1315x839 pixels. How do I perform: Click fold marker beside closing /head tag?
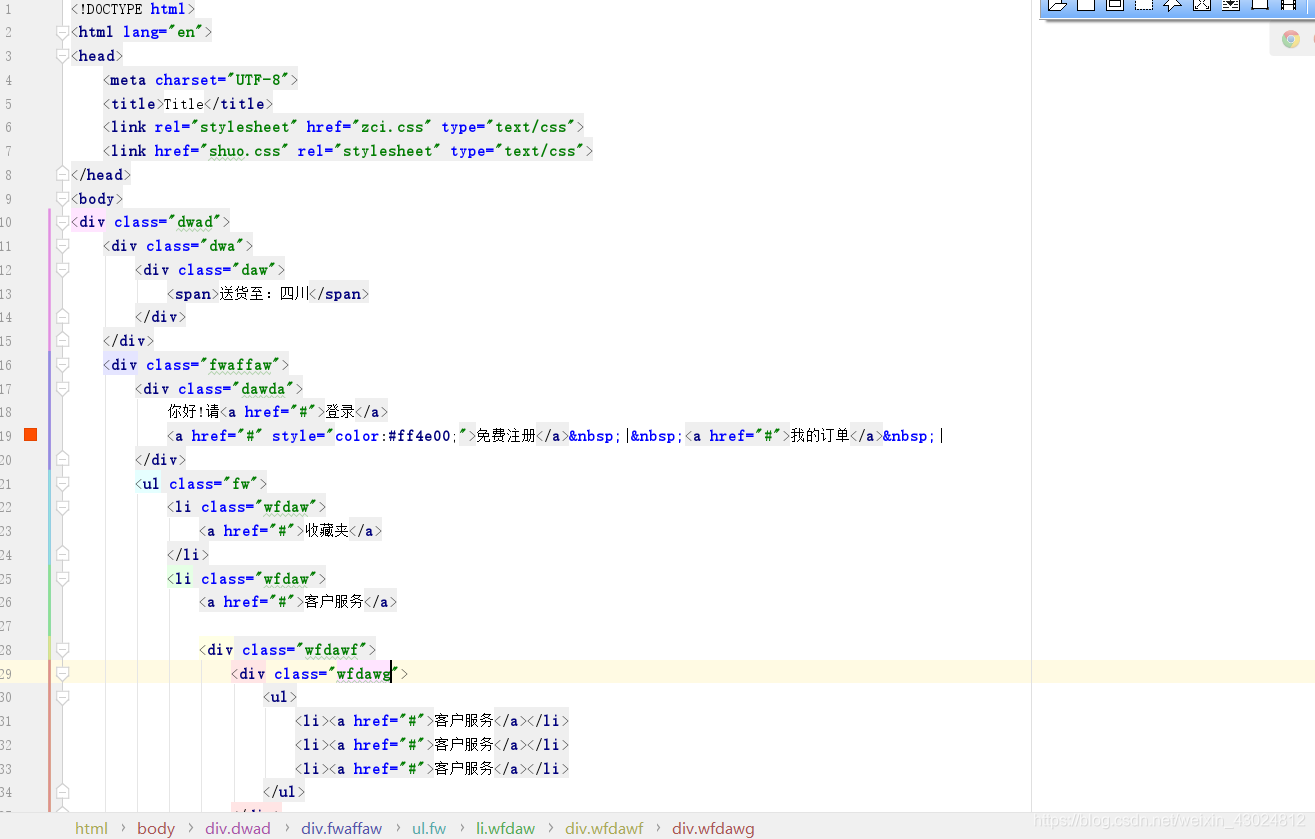[x=63, y=174]
